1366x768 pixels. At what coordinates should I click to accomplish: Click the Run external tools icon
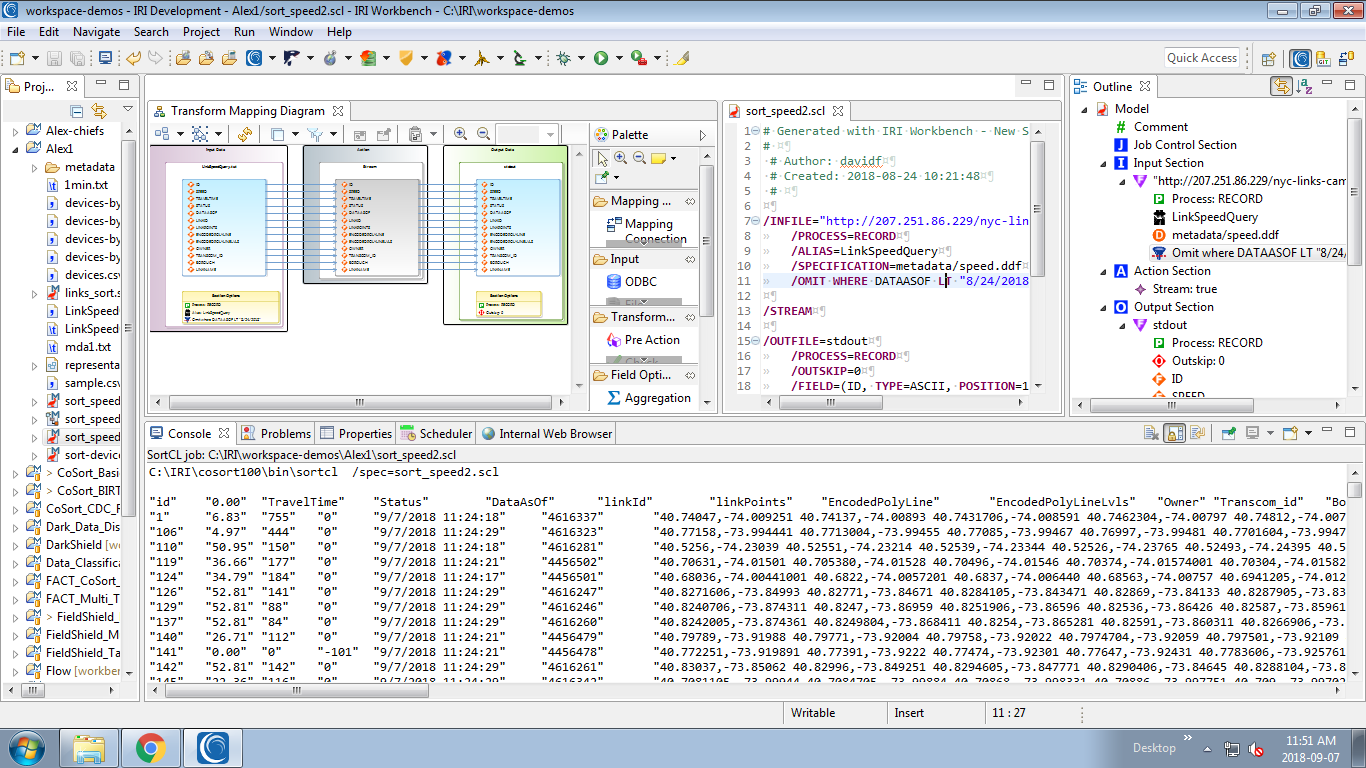click(x=638, y=58)
